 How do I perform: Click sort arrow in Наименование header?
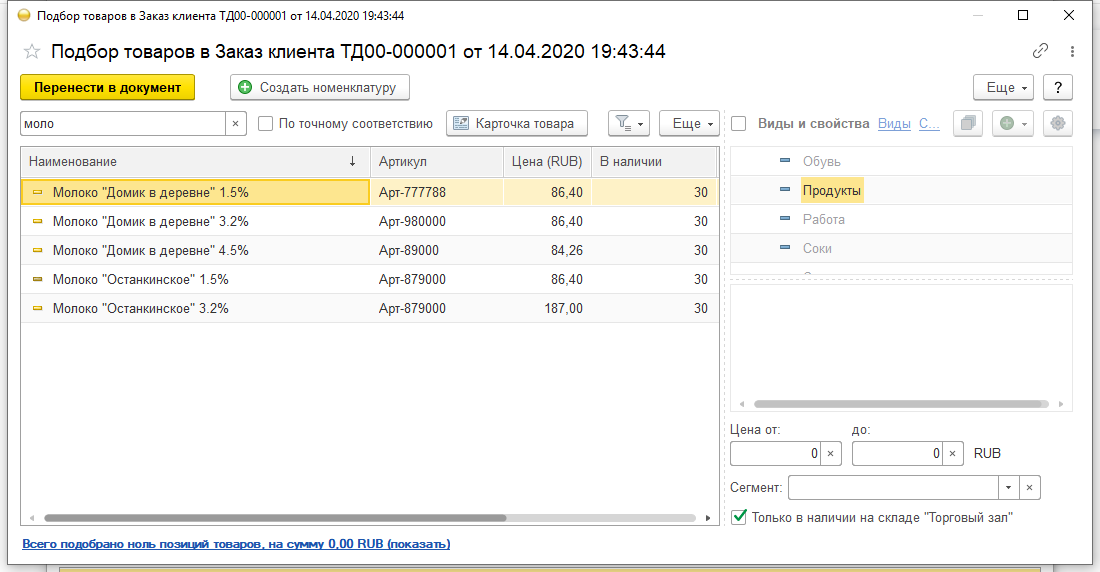tap(352, 161)
